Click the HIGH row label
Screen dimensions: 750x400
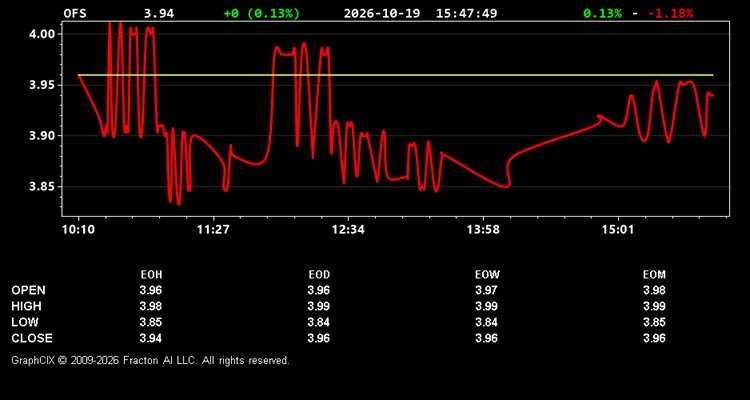pyautogui.click(x=26, y=306)
